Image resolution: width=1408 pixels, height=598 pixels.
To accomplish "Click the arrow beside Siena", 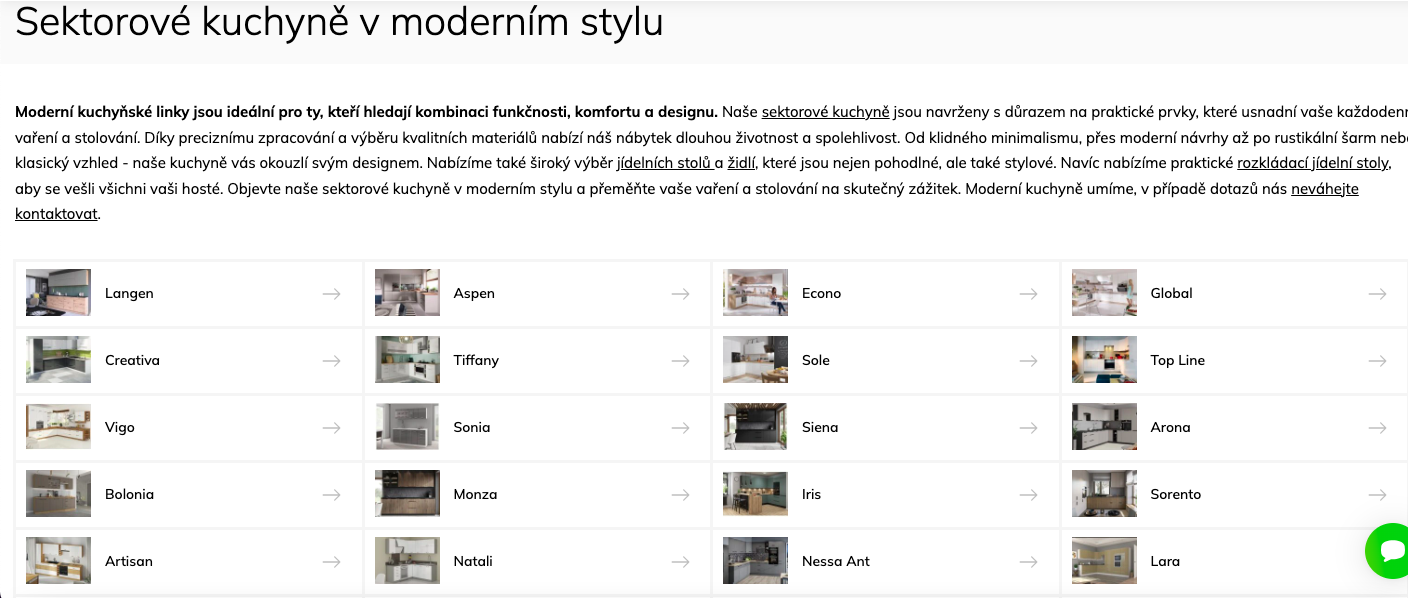I will coord(1028,428).
